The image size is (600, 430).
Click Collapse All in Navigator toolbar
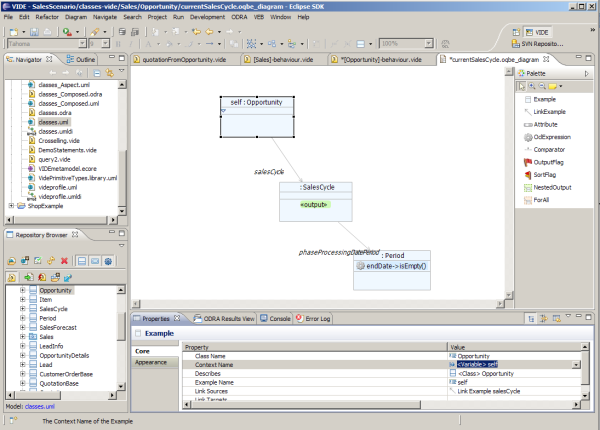[x=97, y=73]
